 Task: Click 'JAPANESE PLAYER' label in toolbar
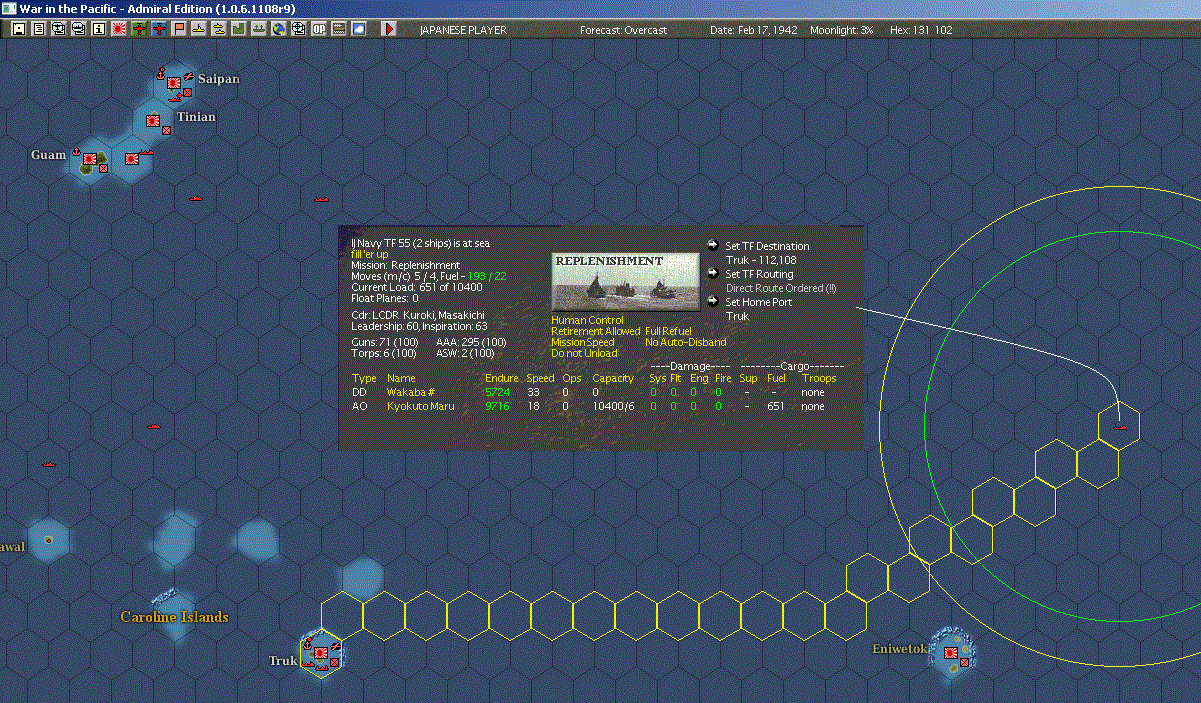(462, 30)
